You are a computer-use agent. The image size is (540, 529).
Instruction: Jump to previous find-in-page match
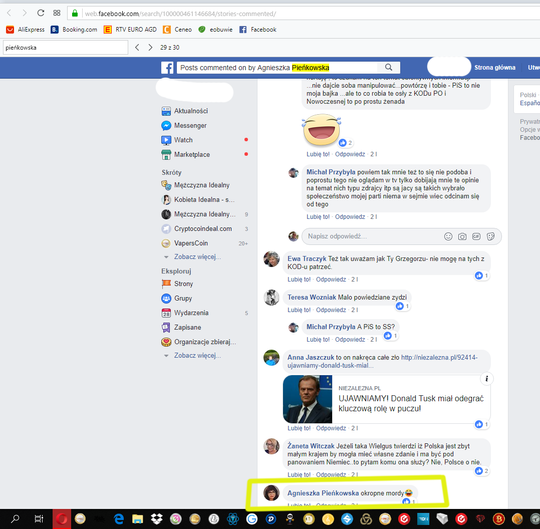[137, 48]
